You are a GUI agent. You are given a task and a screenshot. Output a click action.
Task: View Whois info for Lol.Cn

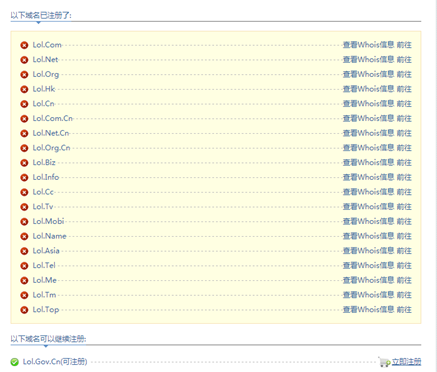368,103
